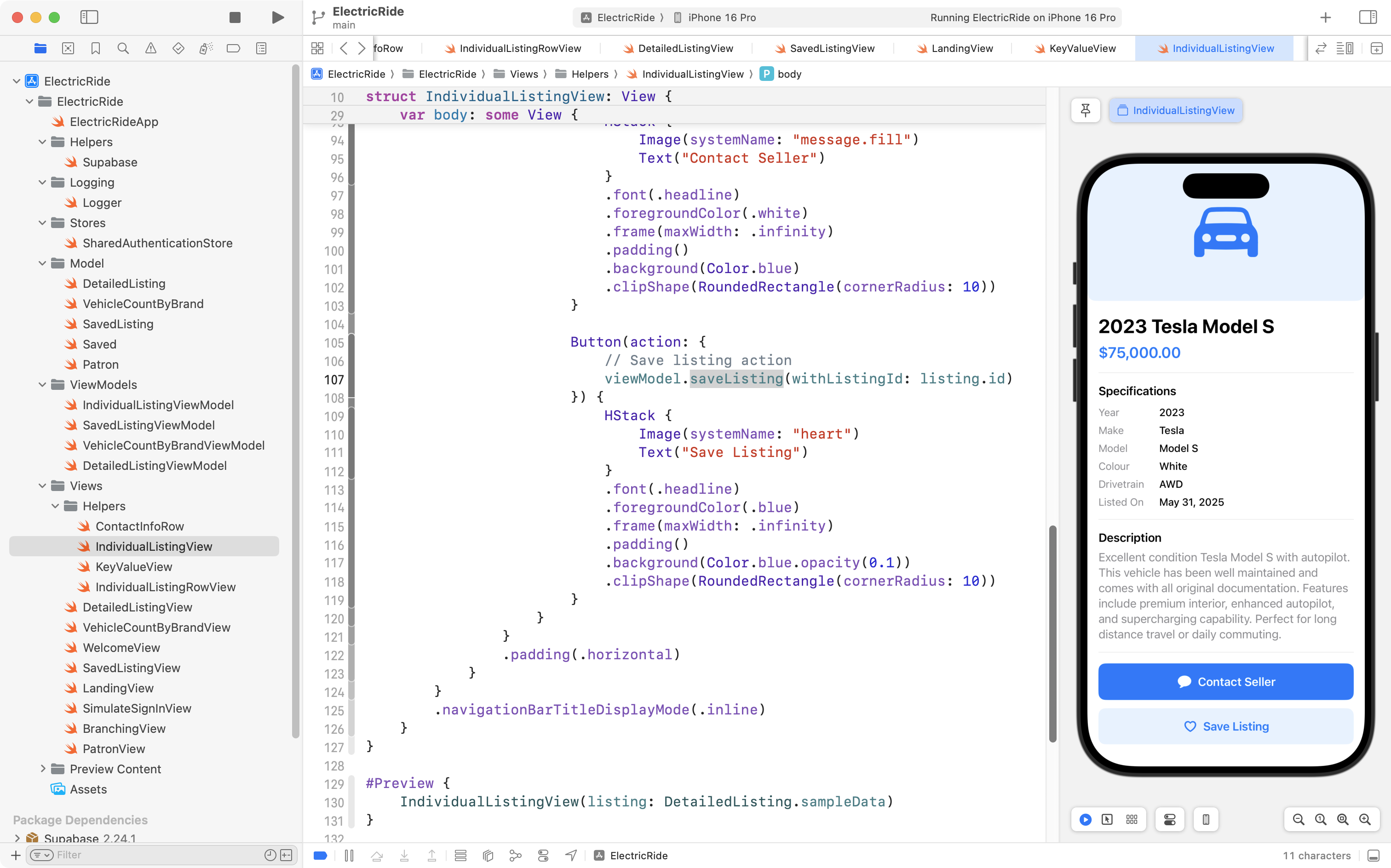Viewport: 1391px width, 868px height.
Task: Pause program execution in debug bar
Action: (349, 856)
